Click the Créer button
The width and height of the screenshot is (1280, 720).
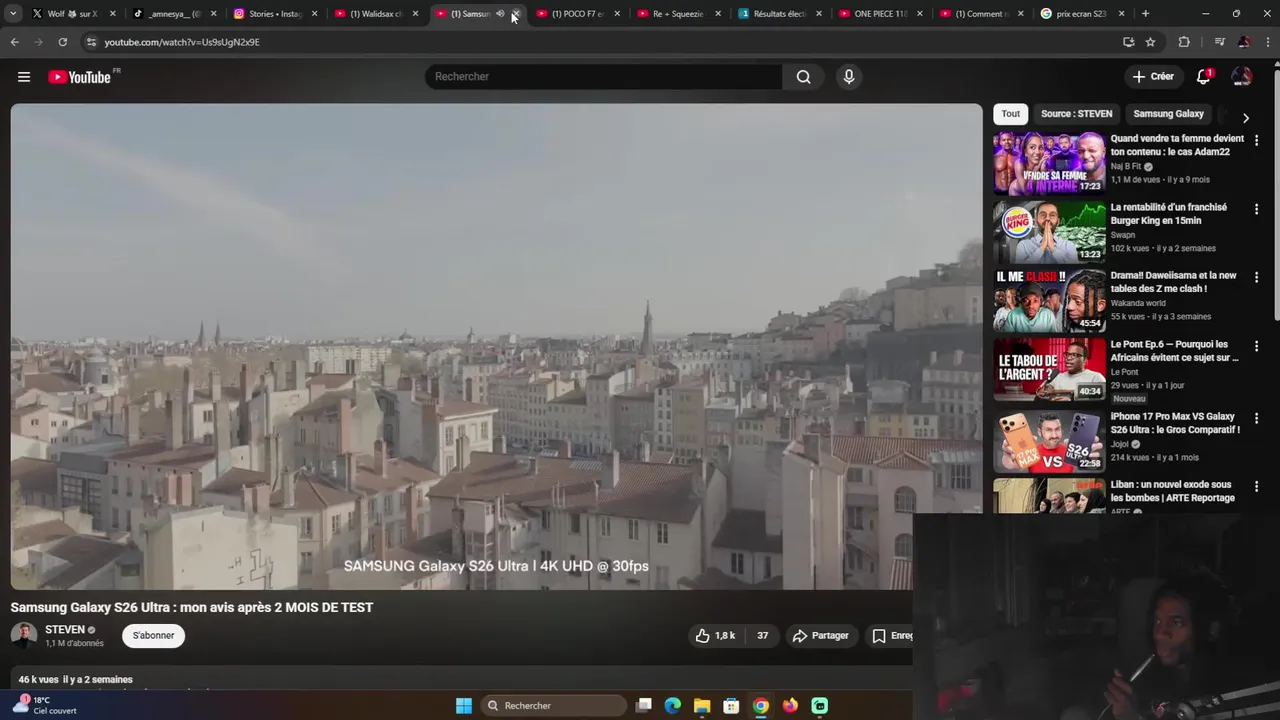1152,77
